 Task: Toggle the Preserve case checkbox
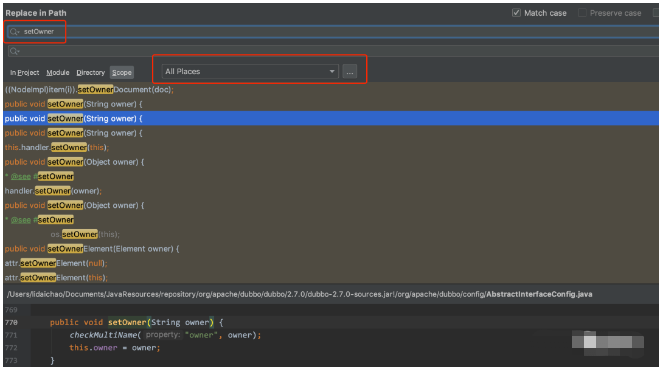point(582,13)
